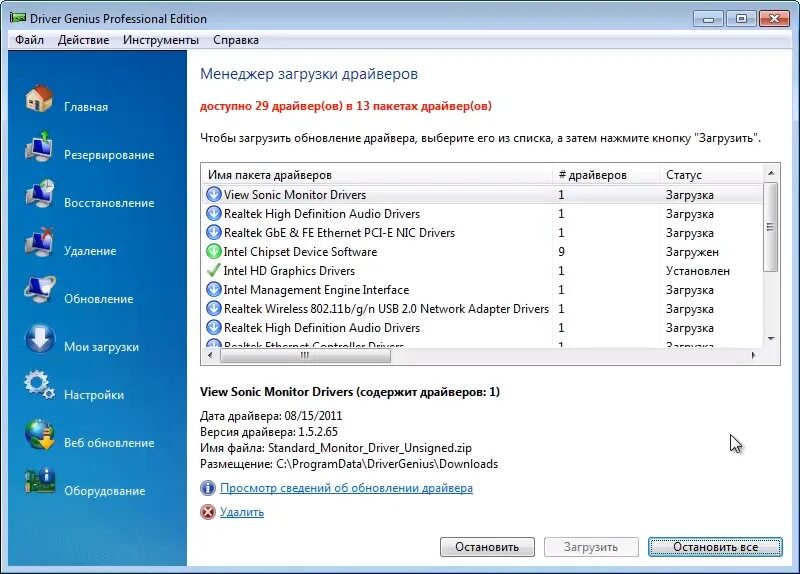Select the View Sonic Monitor Drivers row
The image size is (800, 574).
pyautogui.click(x=482, y=194)
